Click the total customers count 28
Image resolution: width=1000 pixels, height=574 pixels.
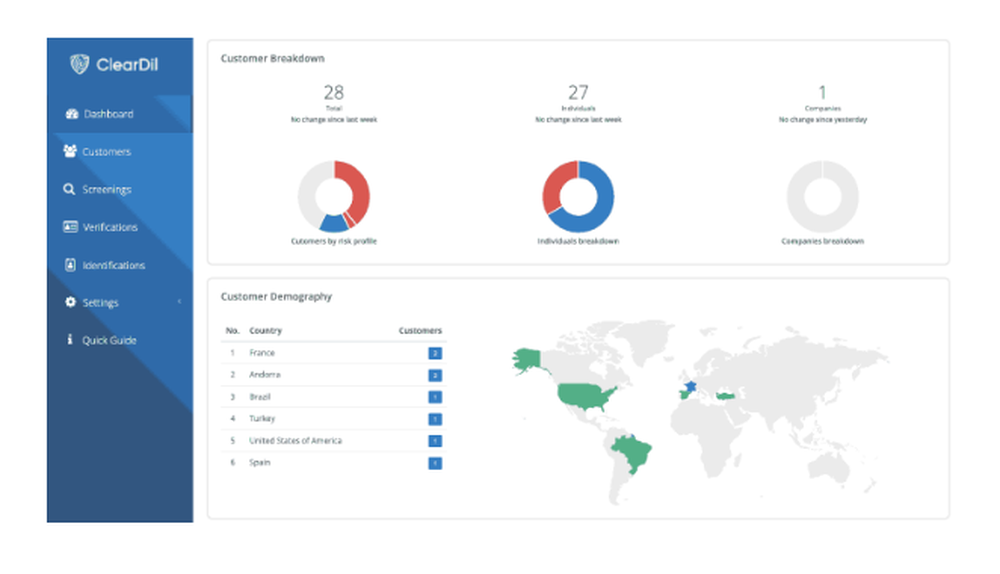tap(334, 92)
